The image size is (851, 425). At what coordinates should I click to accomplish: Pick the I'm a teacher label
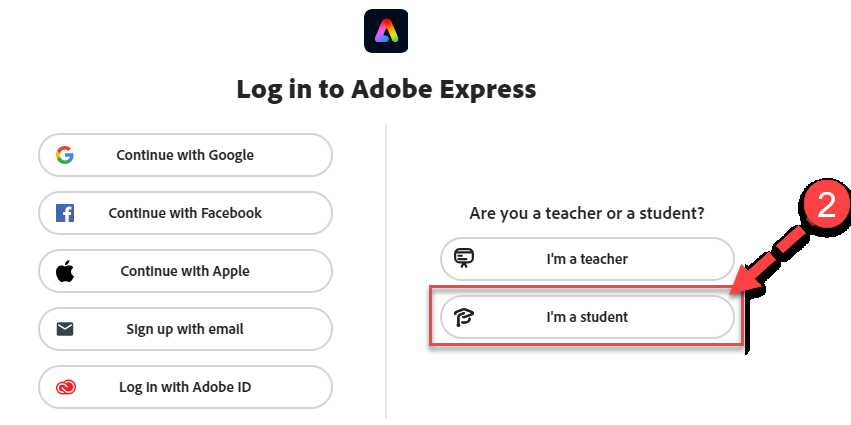587,259
